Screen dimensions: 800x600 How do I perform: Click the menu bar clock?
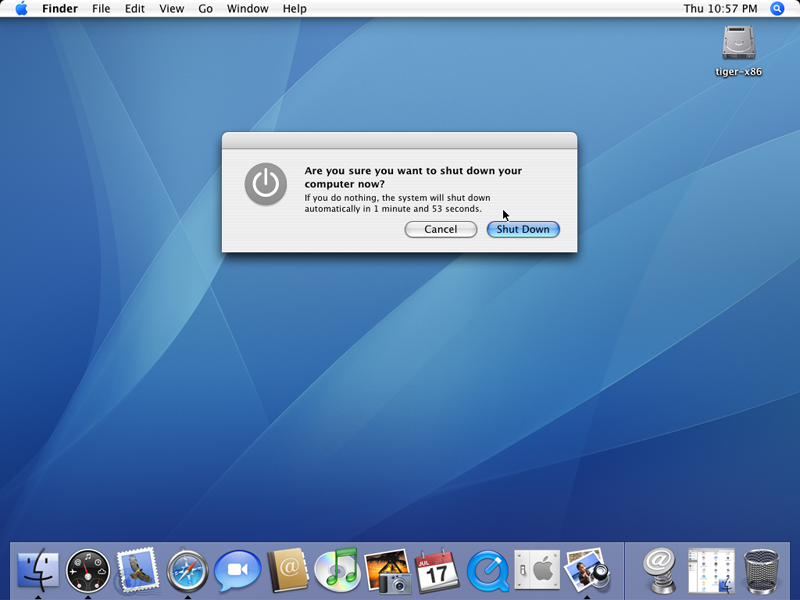tap(720, 9)
